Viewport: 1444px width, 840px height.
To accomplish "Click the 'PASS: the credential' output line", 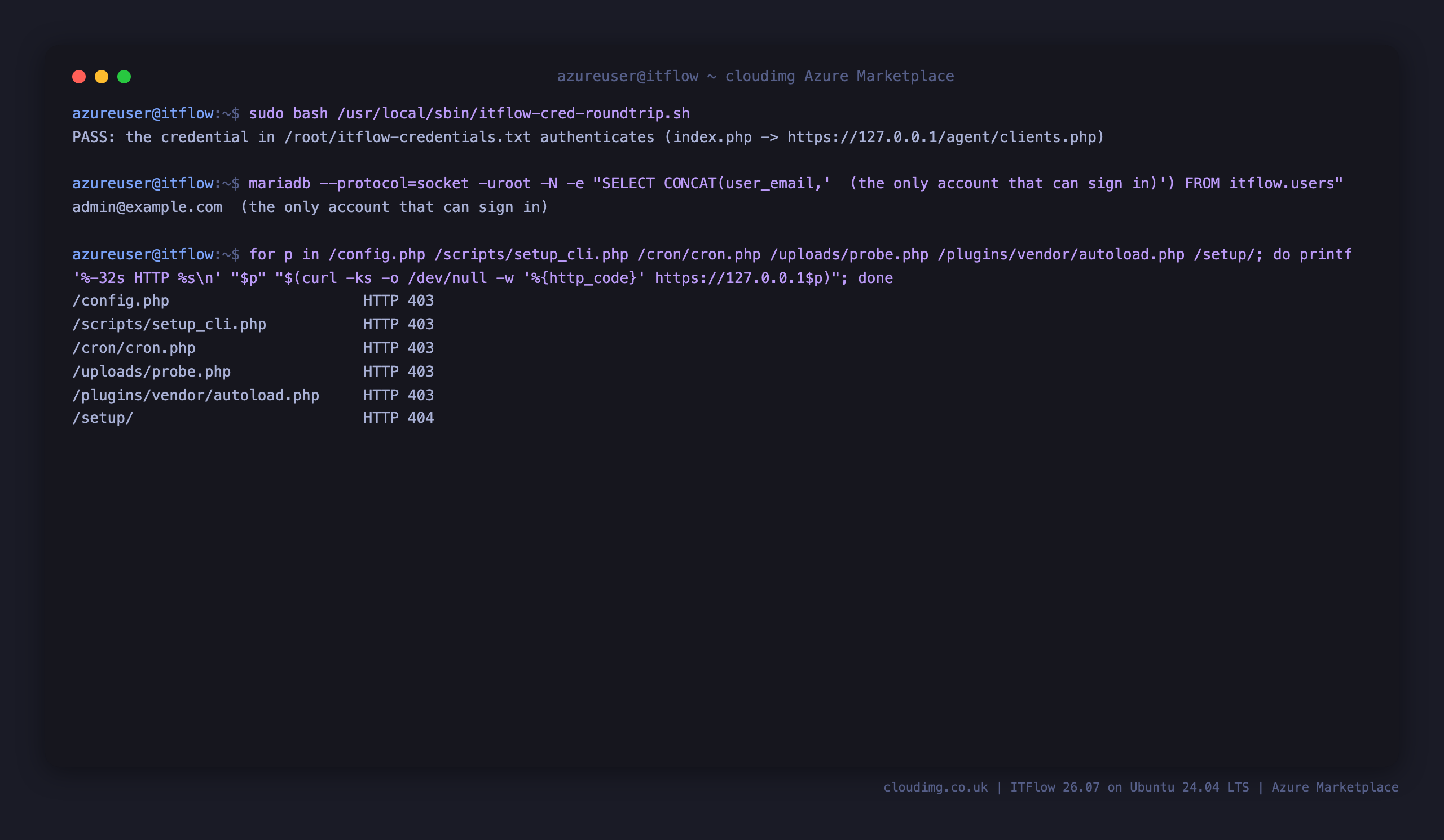I will 588,137.
